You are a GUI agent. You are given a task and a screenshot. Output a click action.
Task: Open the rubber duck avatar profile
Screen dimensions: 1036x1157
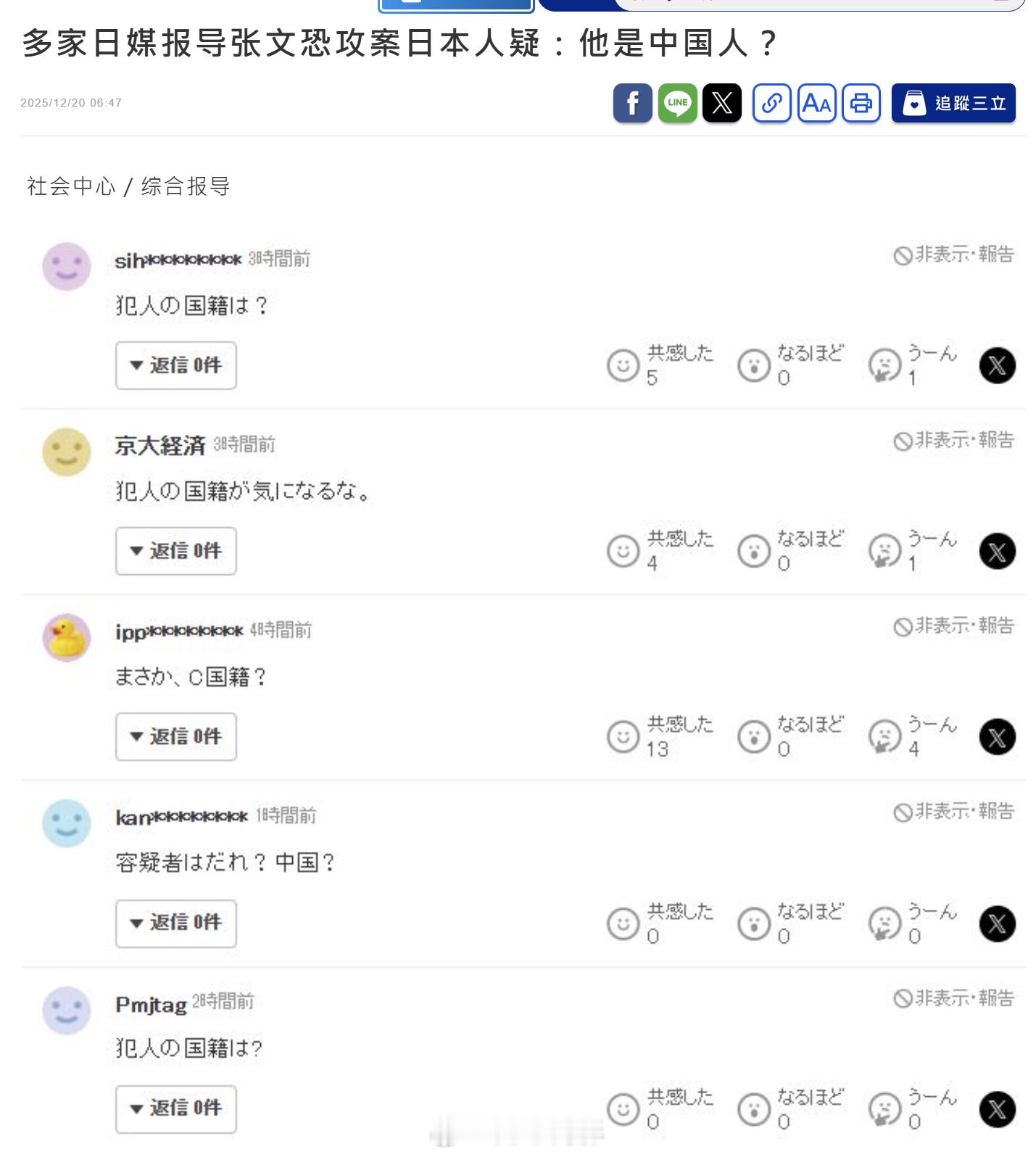[x=67, y=638]
